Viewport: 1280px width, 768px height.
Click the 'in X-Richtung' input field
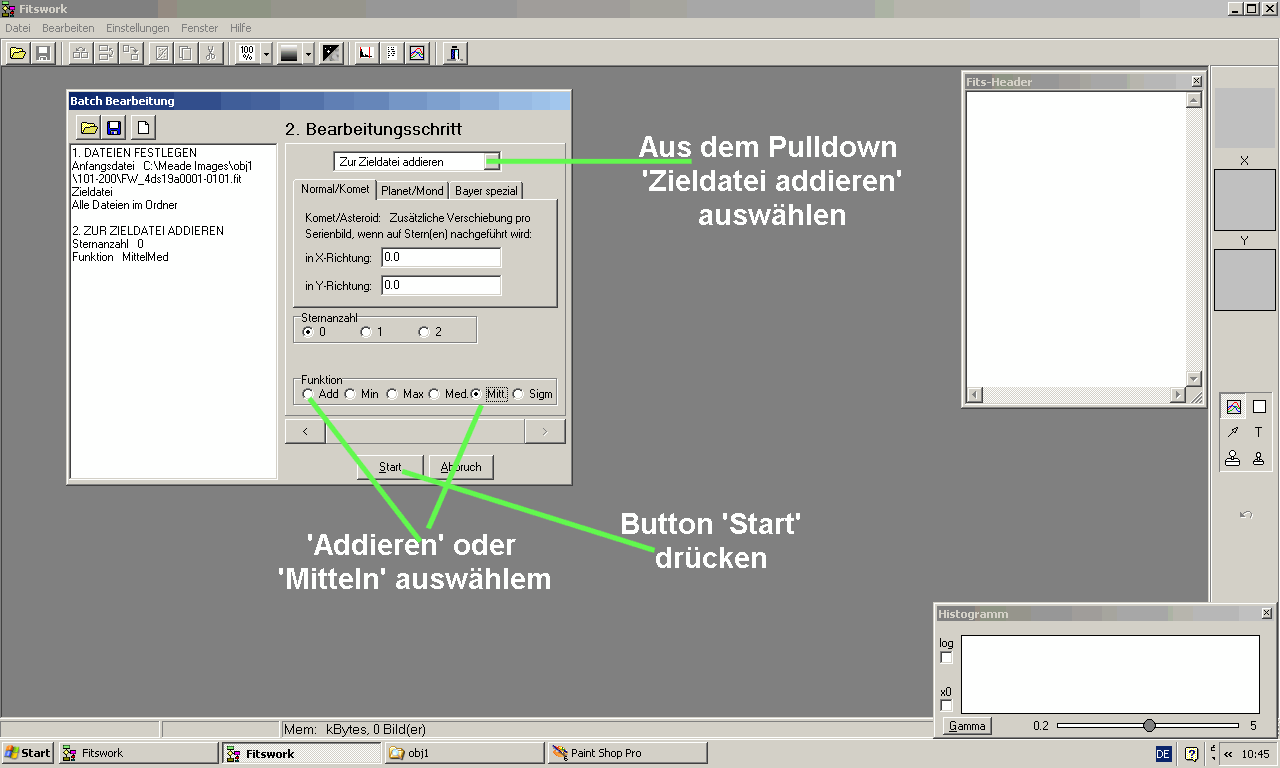pyautogui.click(x=440, y=258)
